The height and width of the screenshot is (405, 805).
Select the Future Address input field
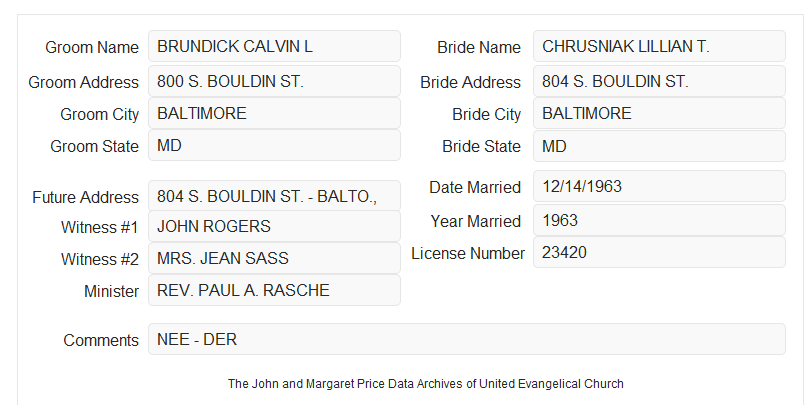[274, 196]
